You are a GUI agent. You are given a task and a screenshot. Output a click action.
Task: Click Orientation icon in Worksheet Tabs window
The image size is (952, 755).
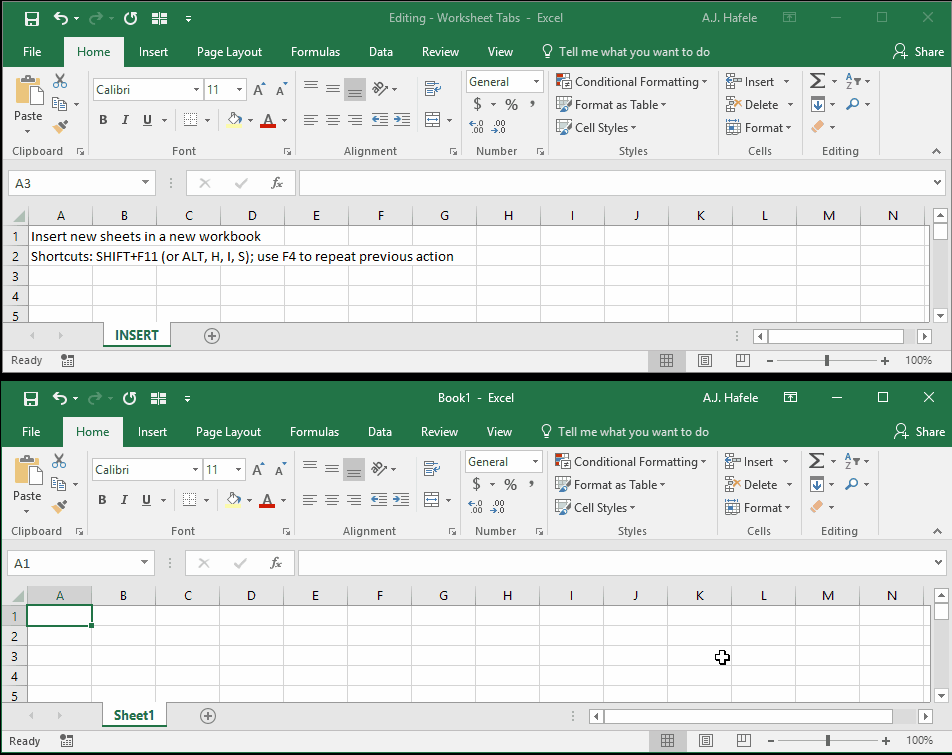tap(380, 89)
